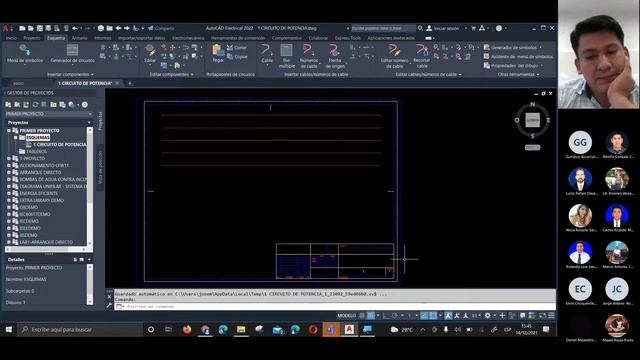Collapse the PRIMER PROYECTO tree node

[9, 131]
